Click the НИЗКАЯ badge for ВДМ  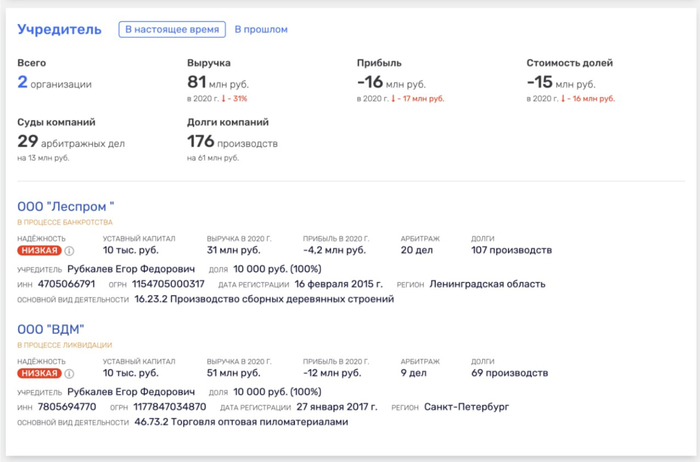tap(39, 374)
